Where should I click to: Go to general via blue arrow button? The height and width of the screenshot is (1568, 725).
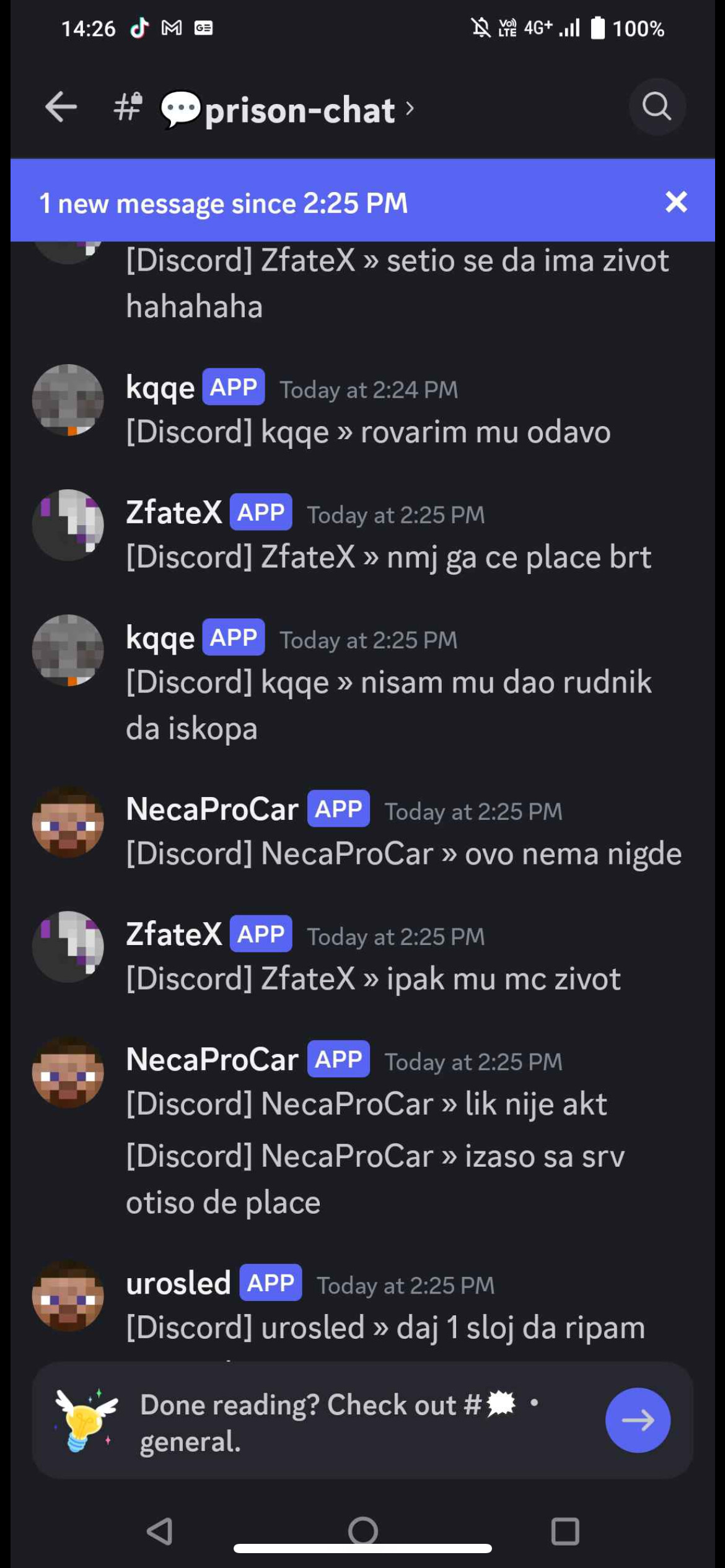[638, 1420]
